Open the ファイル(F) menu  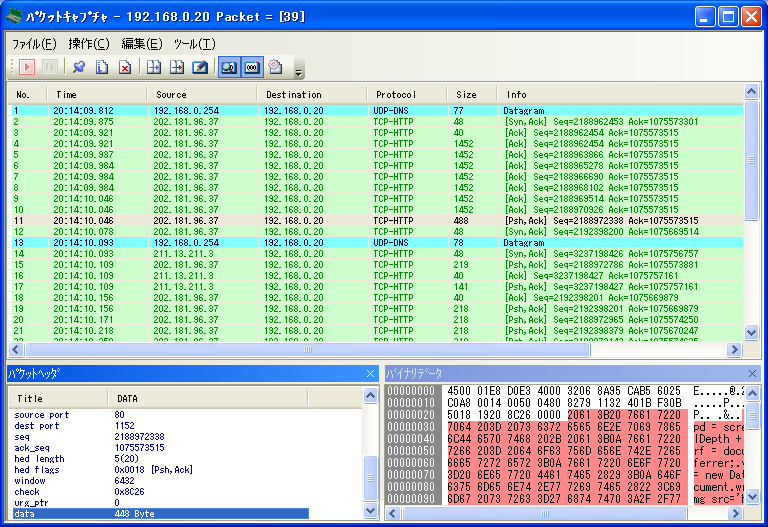[34, 44]
